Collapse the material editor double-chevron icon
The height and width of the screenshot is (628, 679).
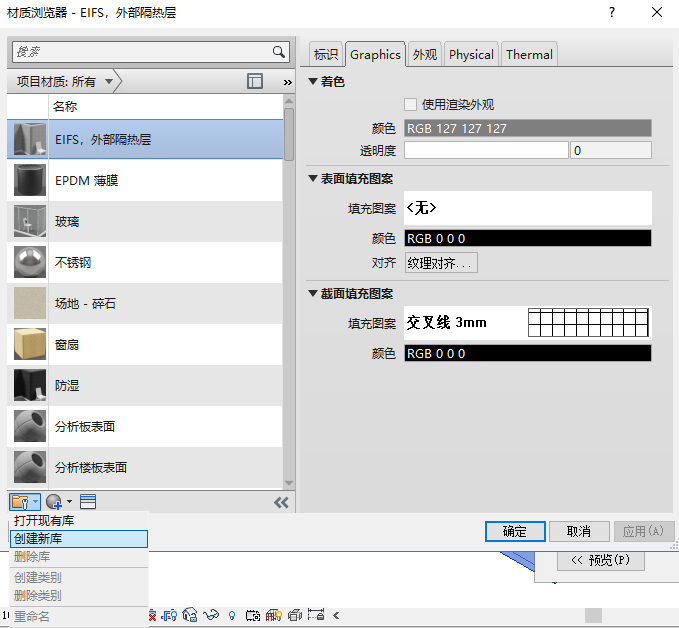[x=281, y=502]
